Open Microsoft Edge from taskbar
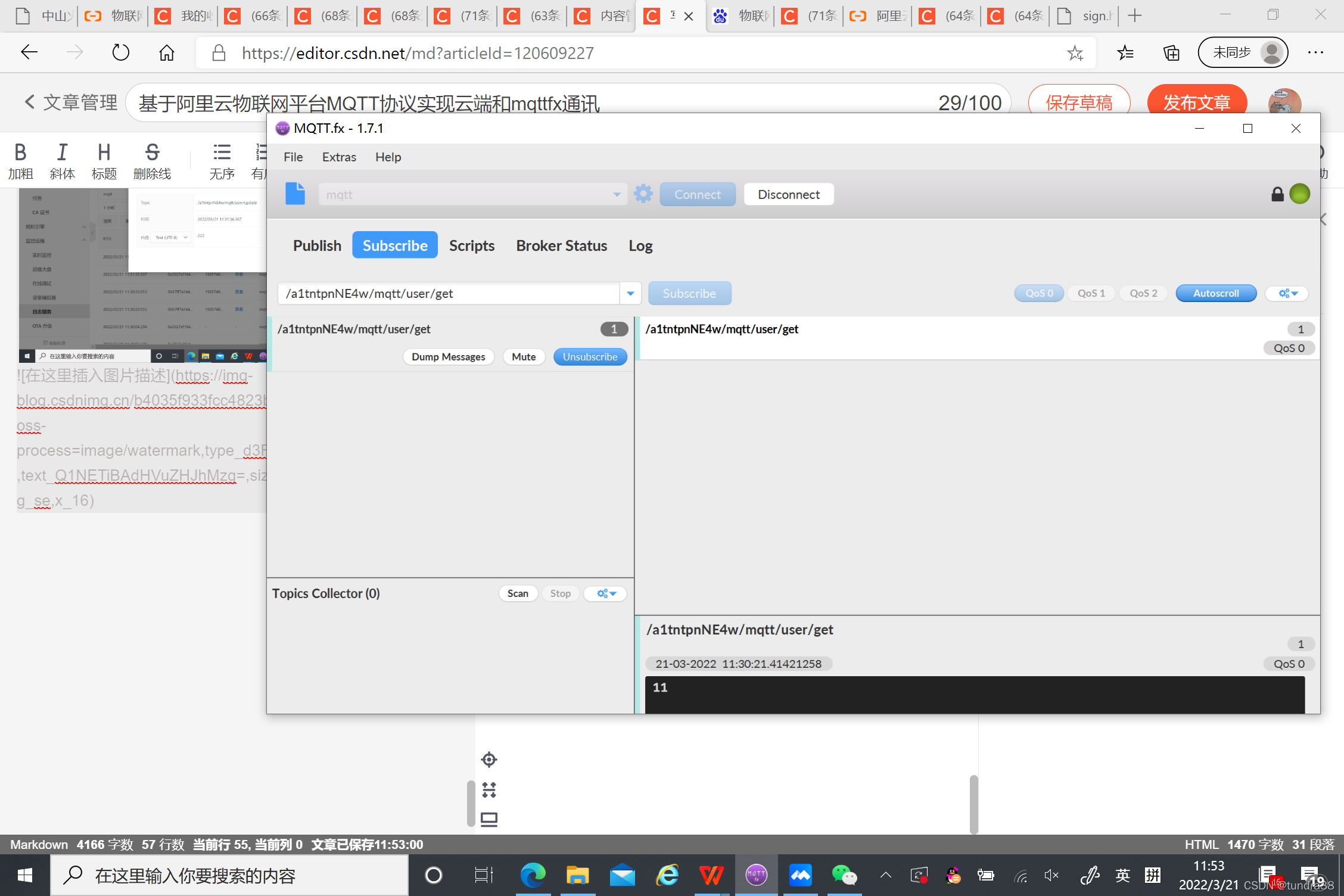Screen dimensions: 1344x896 coord(533,875)
